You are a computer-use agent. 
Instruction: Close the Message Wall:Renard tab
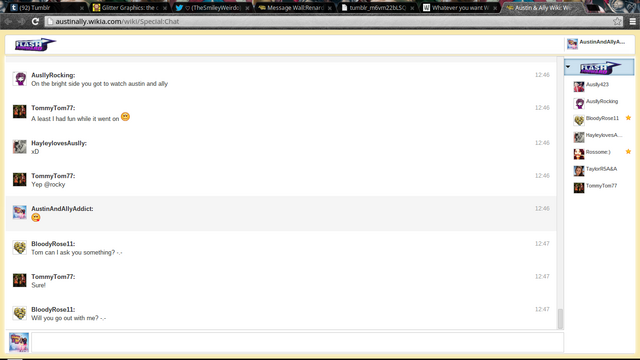tap(329, 8)
